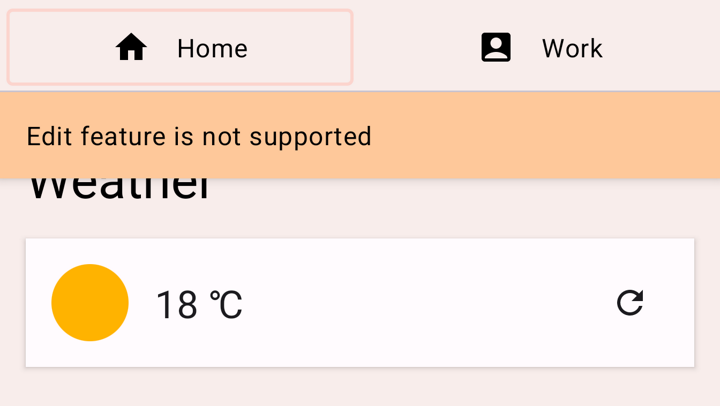Switch to the Home tab label

click(212, 48)
